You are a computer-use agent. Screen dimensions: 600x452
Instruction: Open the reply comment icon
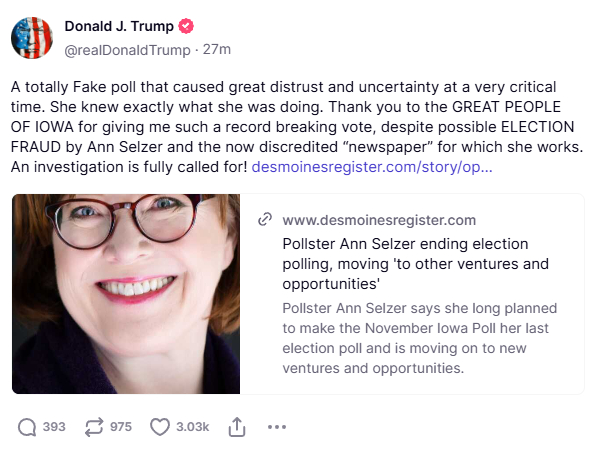(x=27, y=426)
